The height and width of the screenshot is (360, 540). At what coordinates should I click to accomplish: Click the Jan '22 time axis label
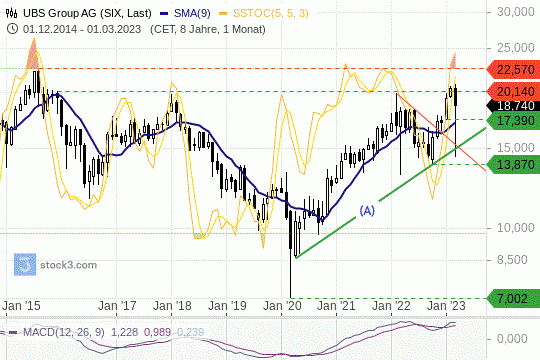click(391, 306)
